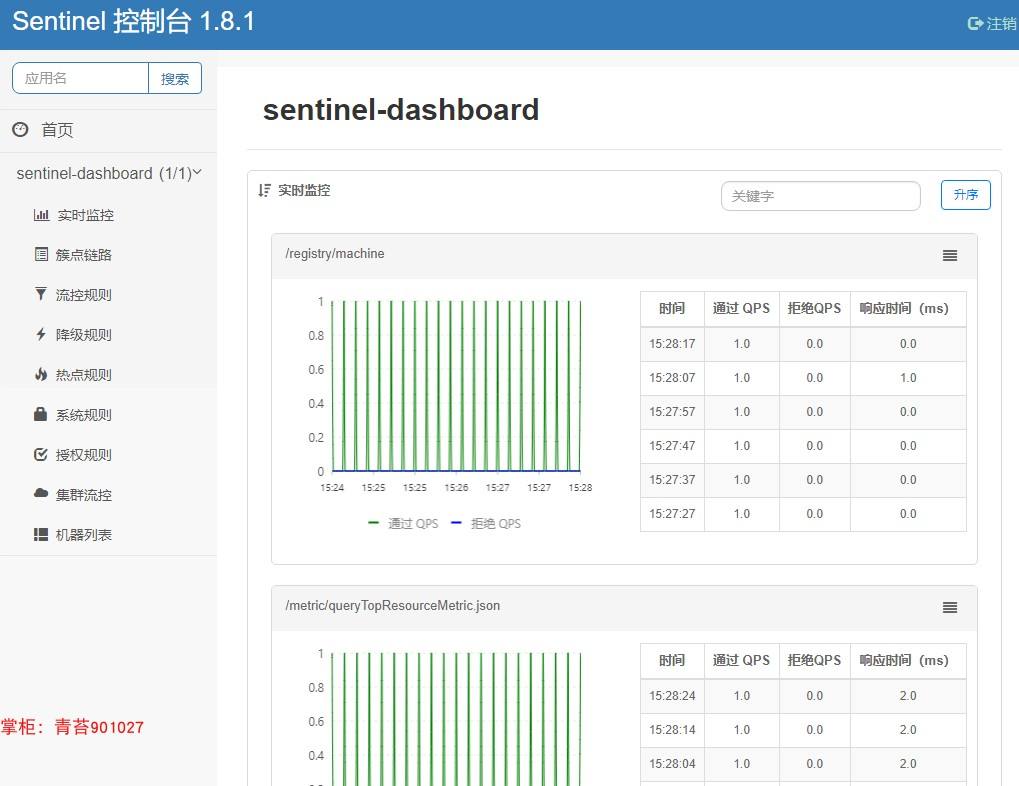
Task: Click the bar chart icon for 实时监控 in sidebar
Action: [x=41, y=215]
